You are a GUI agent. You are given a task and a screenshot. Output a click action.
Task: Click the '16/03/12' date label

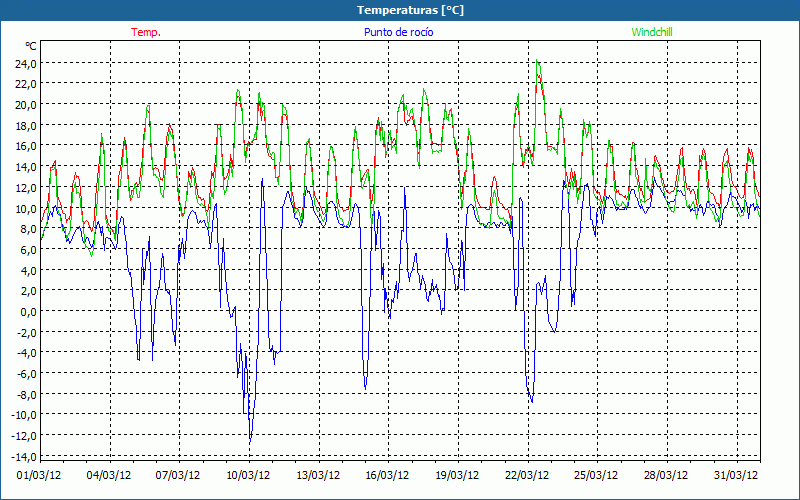click(x=387, y=475)
